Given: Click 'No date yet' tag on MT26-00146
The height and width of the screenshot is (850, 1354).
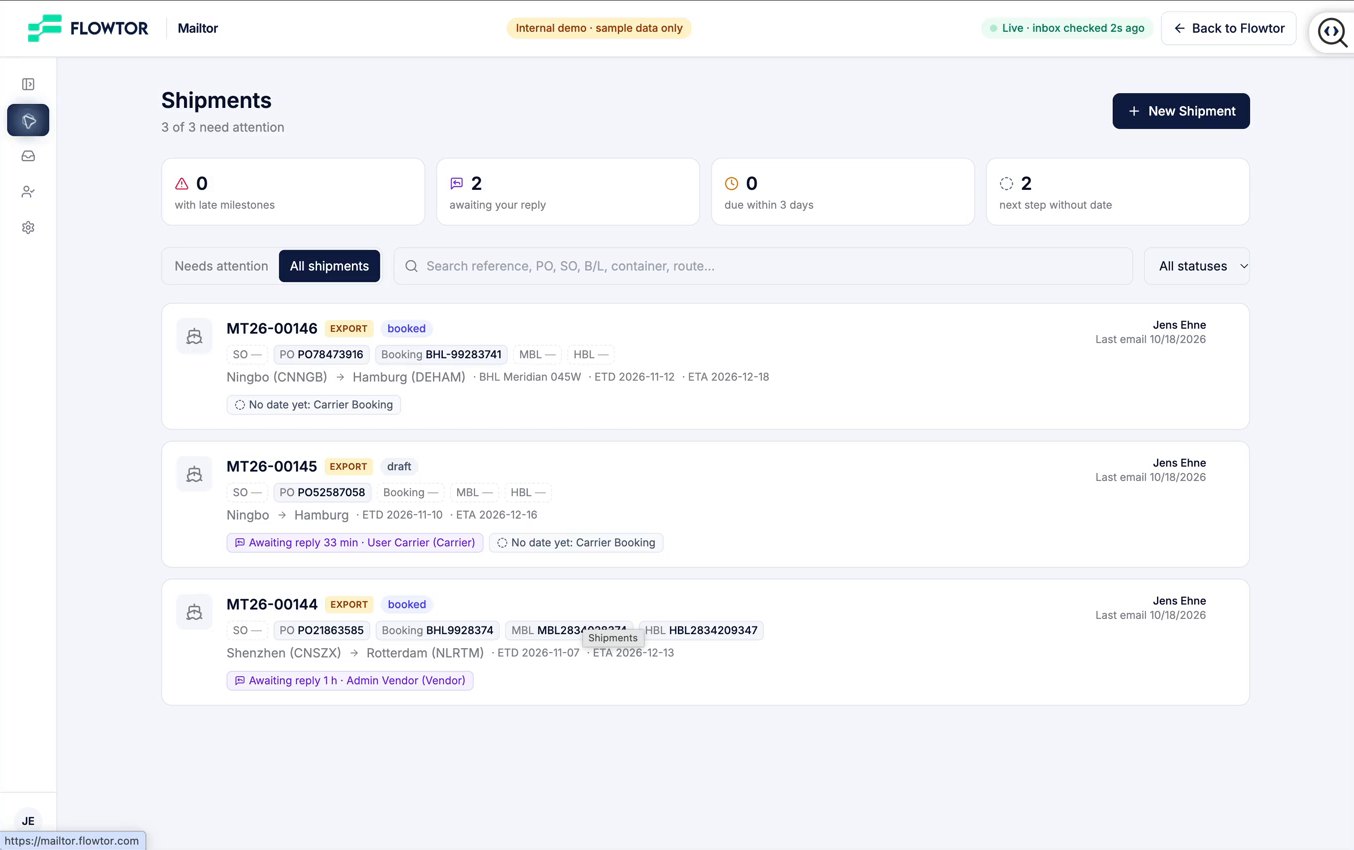Looking at the screenshot, I should tap(314, 404).
